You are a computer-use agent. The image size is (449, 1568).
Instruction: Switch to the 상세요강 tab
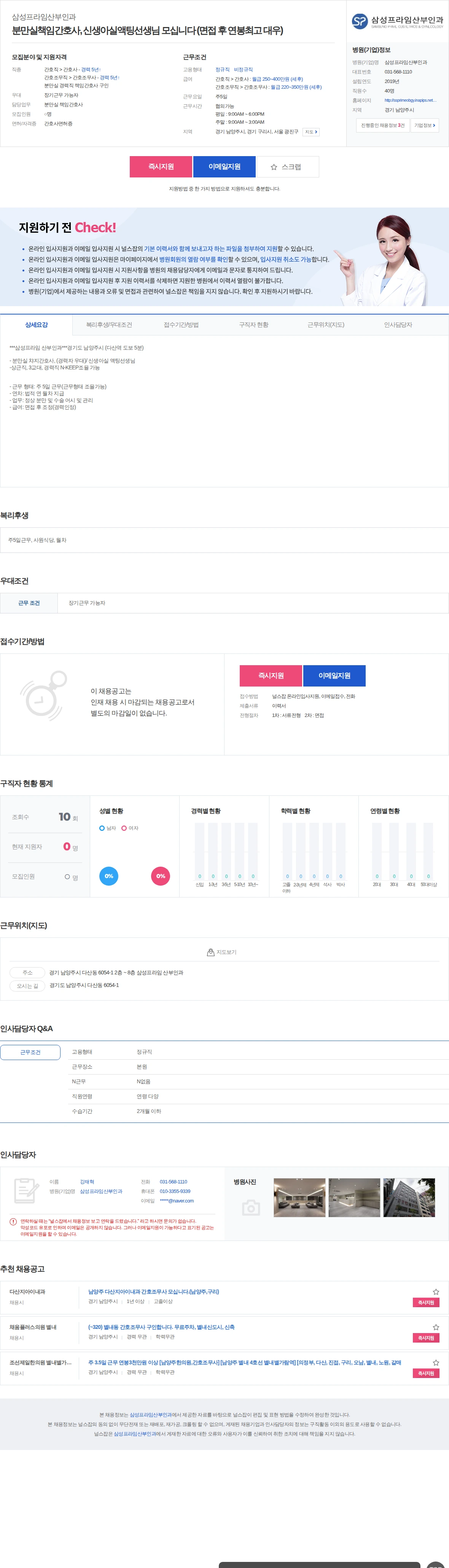coord(37,325)
